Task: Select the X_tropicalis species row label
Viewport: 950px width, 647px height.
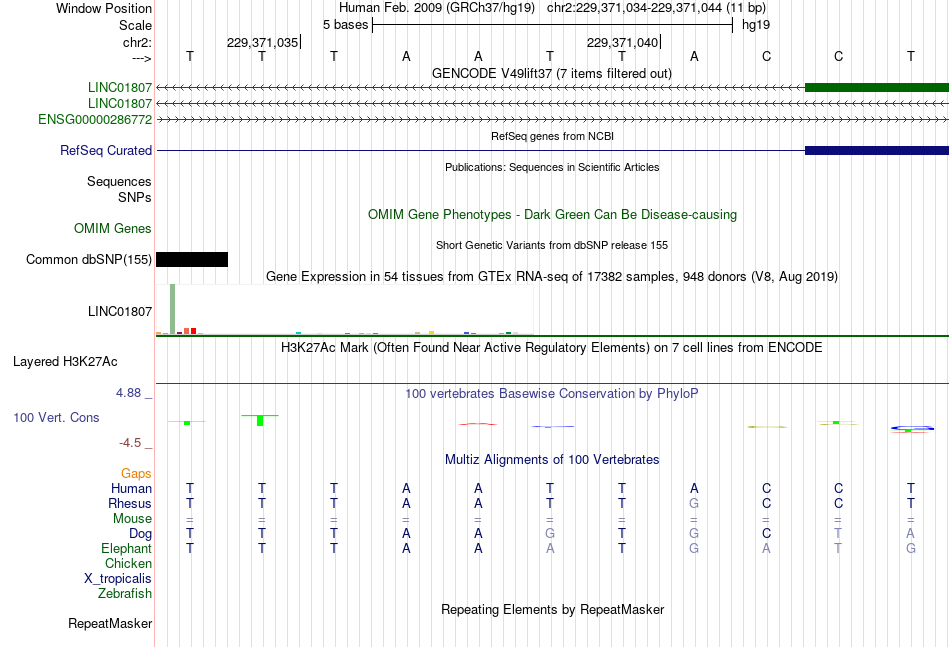Action: tap(118, 579)
